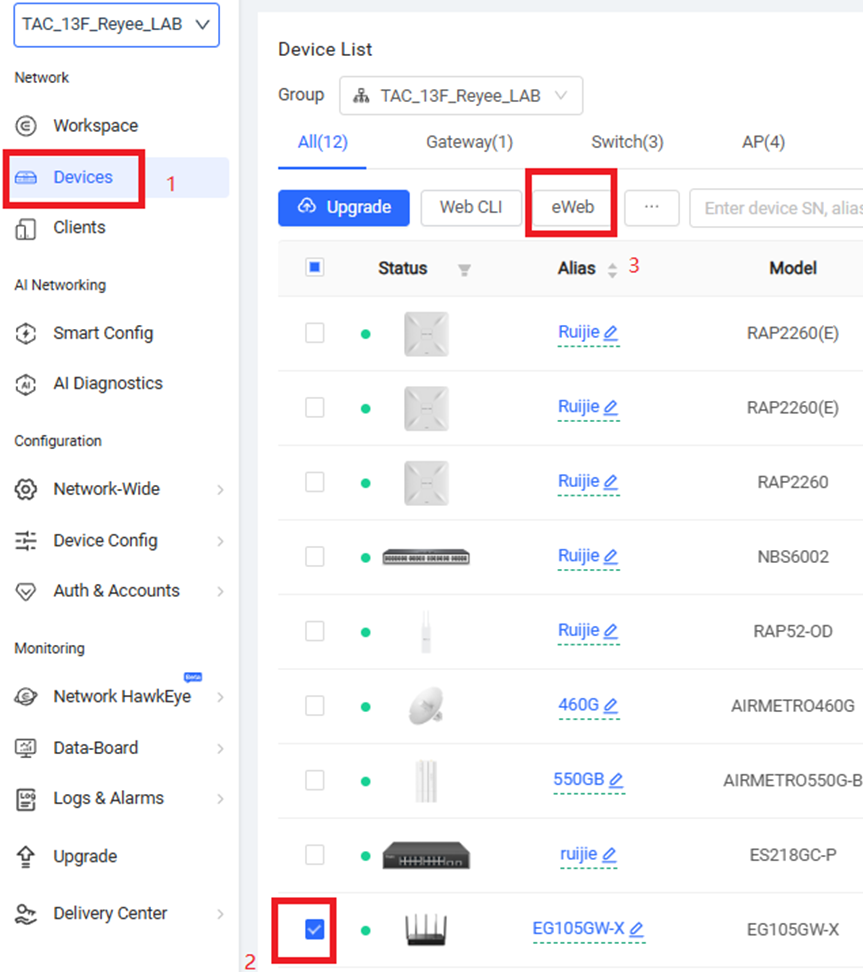Edit alias pencil for ES218GC-P device
The image size is (863, 972).
[609, 854]
